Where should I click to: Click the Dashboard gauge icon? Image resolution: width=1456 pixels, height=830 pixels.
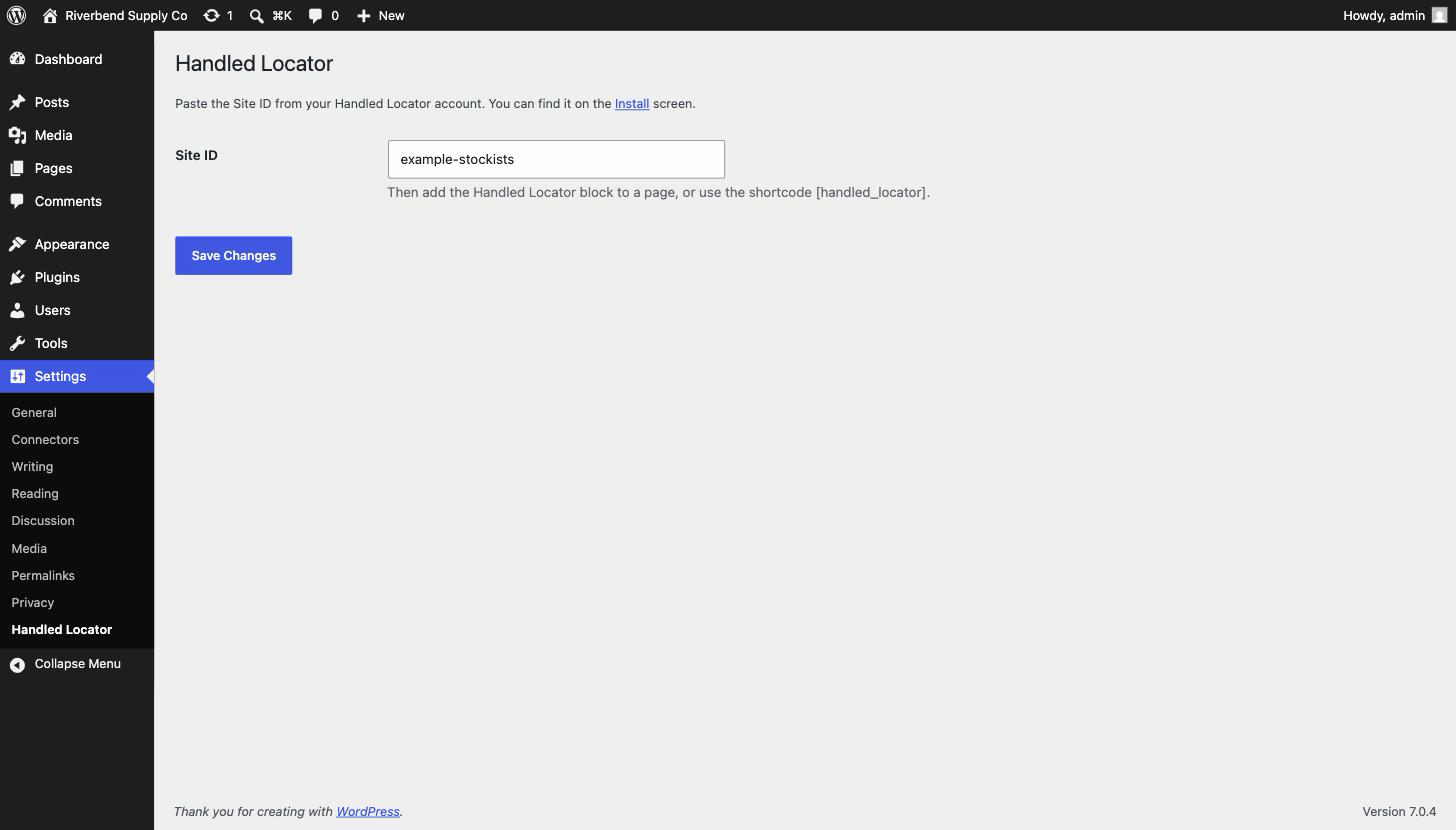(x=17, y=59)
